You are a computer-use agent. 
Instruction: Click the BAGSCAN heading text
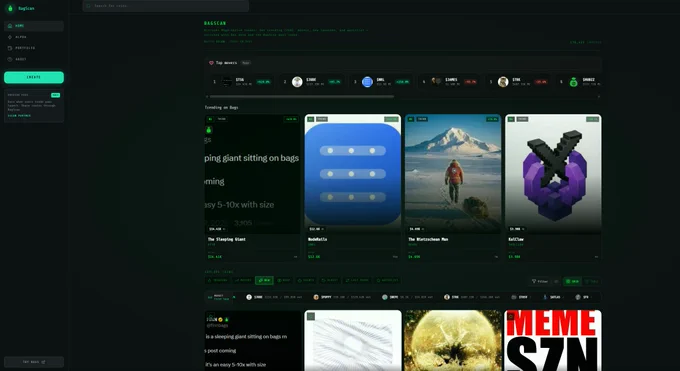215,23
